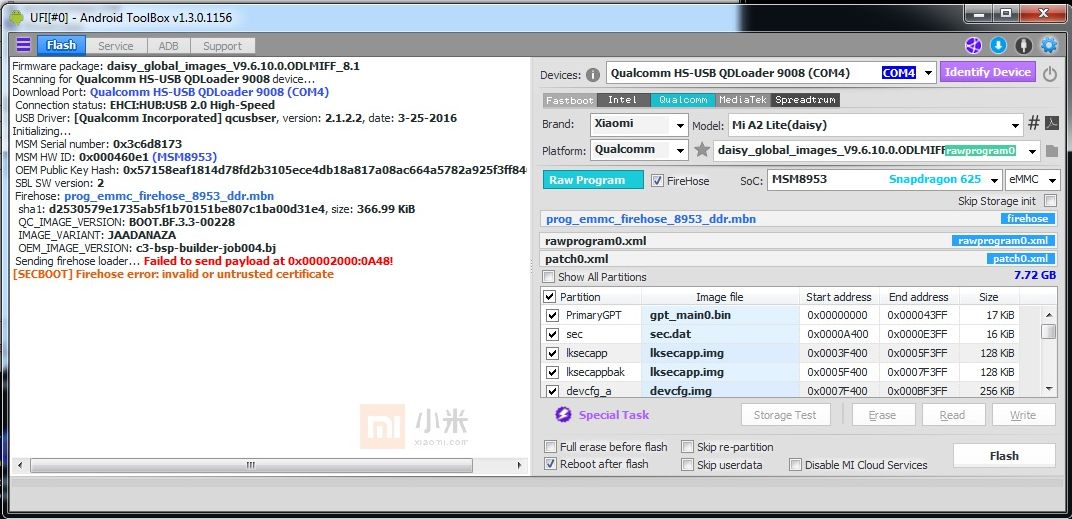This screenshot has width=1072, height=519.
Task: Click the Identify Device button
Action: click(988, 72)
